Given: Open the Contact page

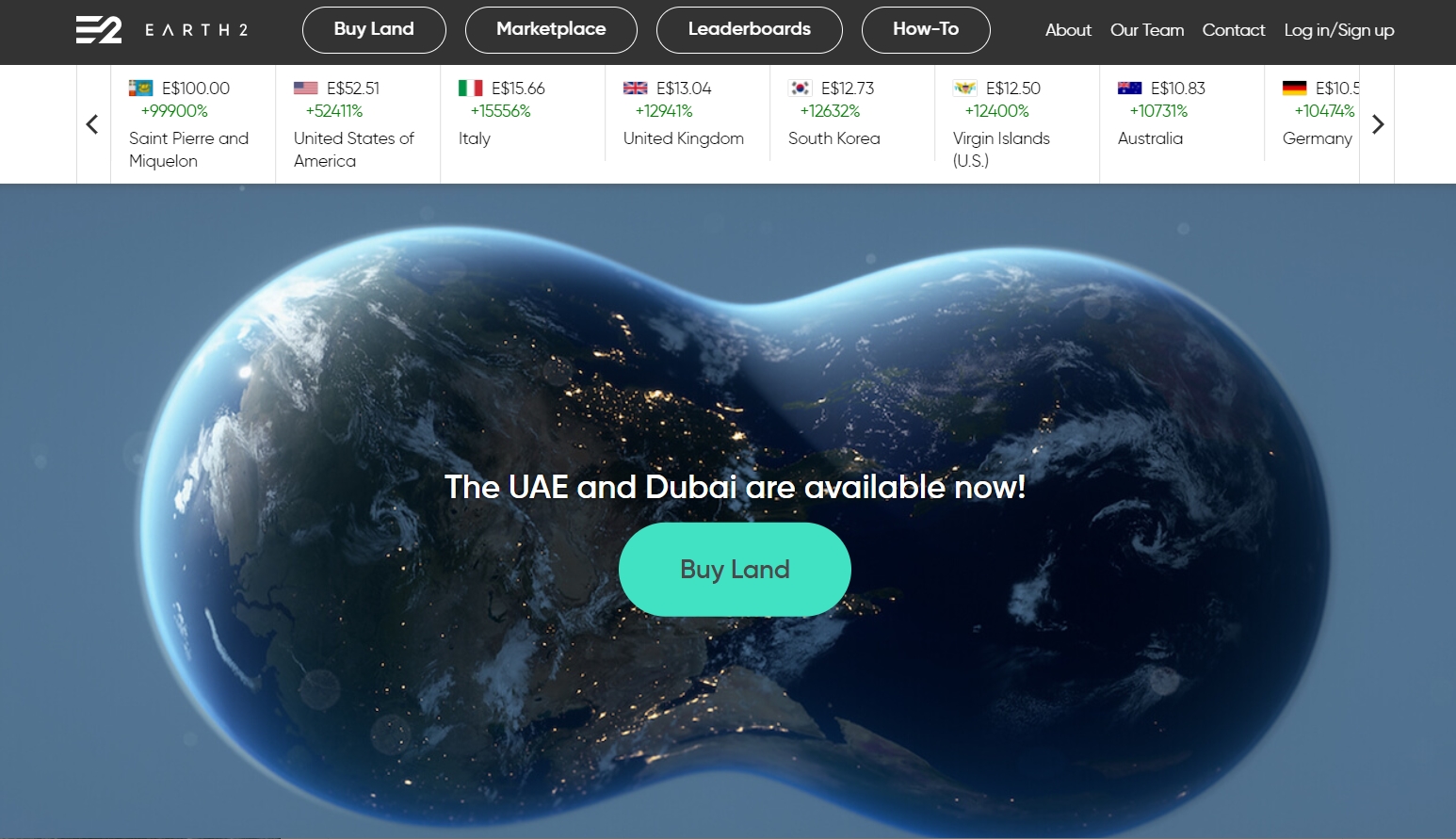Looking at the screenshot, I should click(1234, 30).
